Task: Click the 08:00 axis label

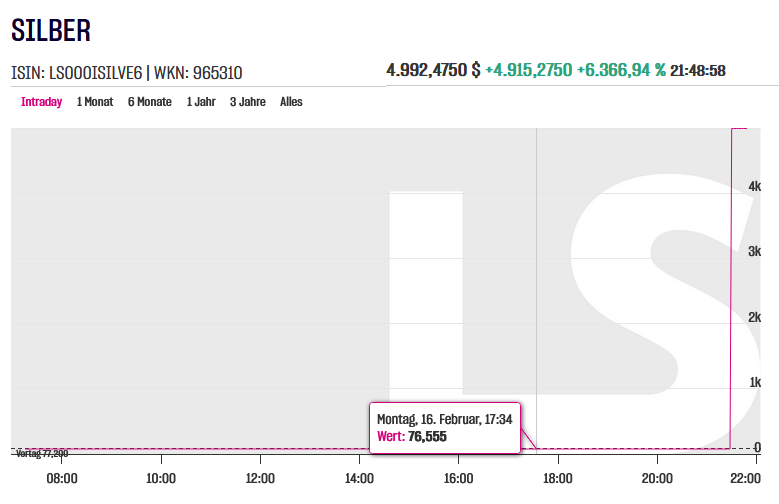Action: coord(62,478)
